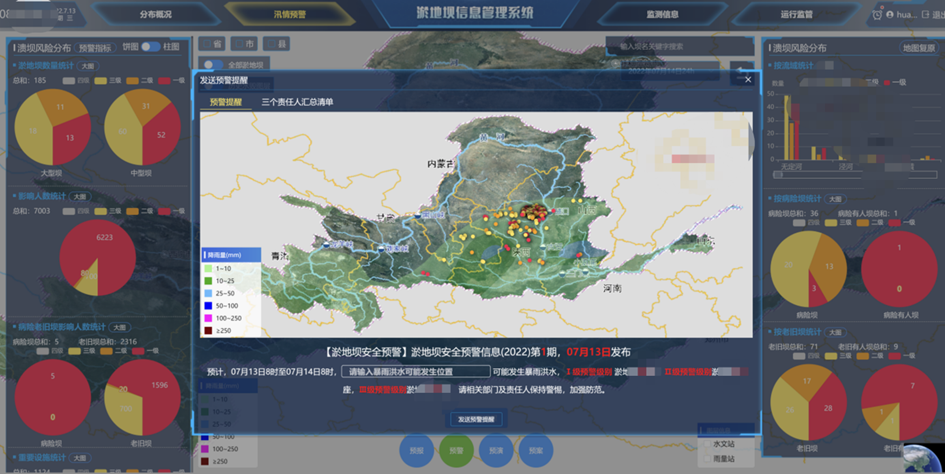Viewport: 945px width, 474px height.
Task: Click the 输入坝名关键字搜索 search field
Action: pyautogui.click(x=680, y=46)
